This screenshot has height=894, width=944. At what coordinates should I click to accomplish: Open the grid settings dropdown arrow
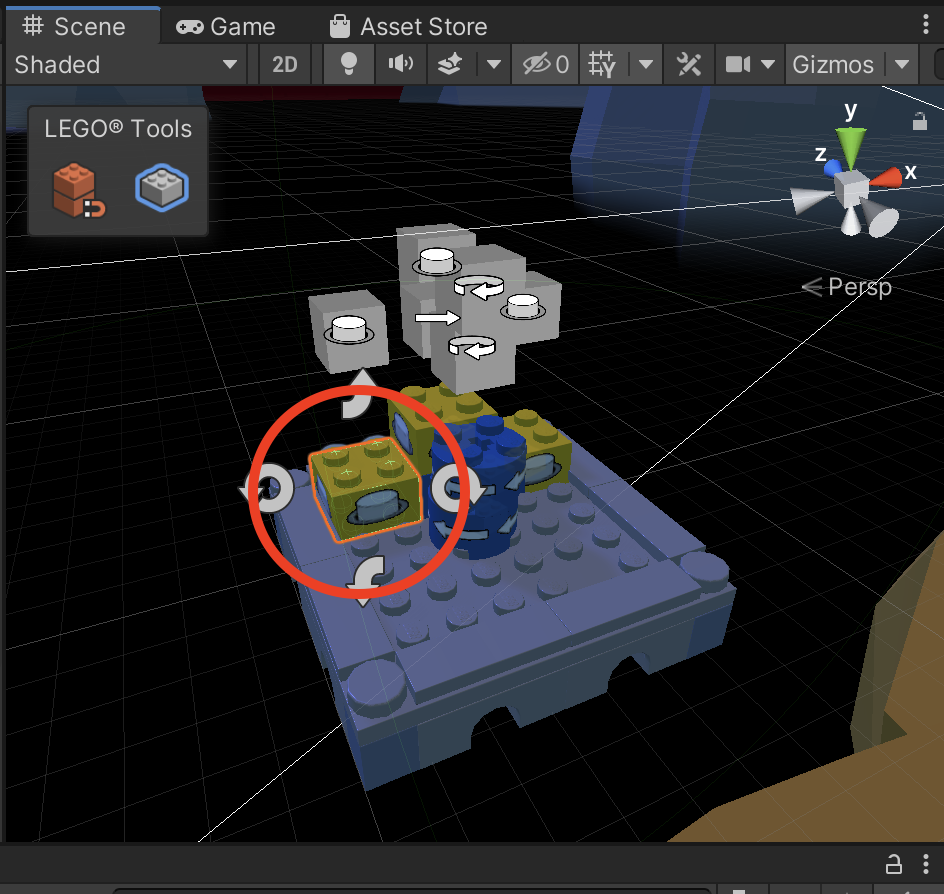point(646,64)
